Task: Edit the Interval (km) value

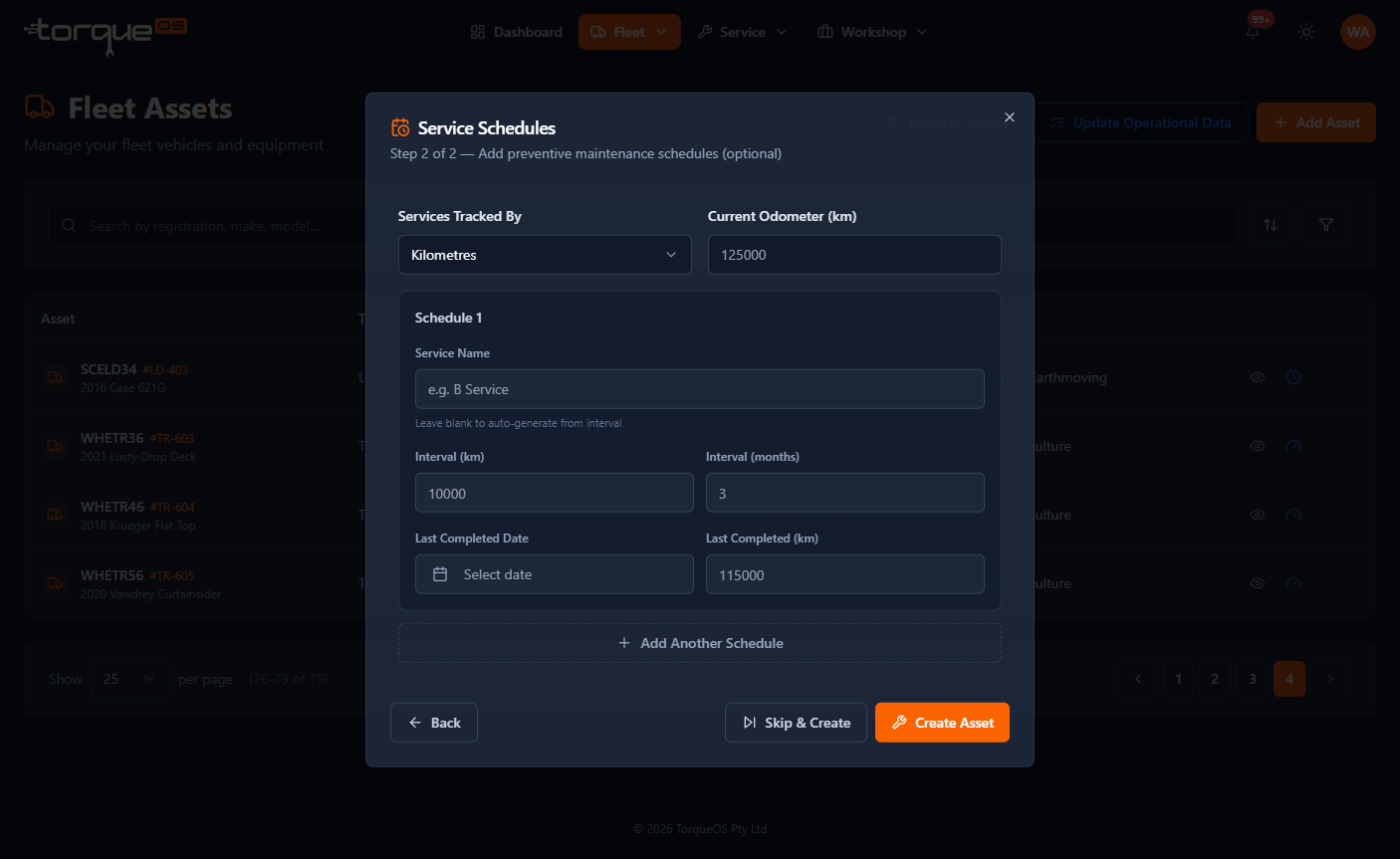Action: (x=555, y=493)
